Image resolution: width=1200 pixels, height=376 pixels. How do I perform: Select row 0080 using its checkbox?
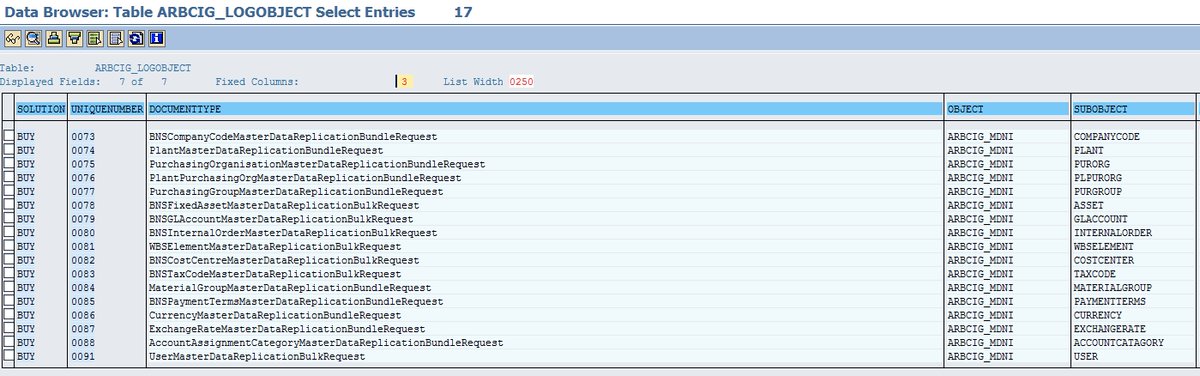point(9,232)
